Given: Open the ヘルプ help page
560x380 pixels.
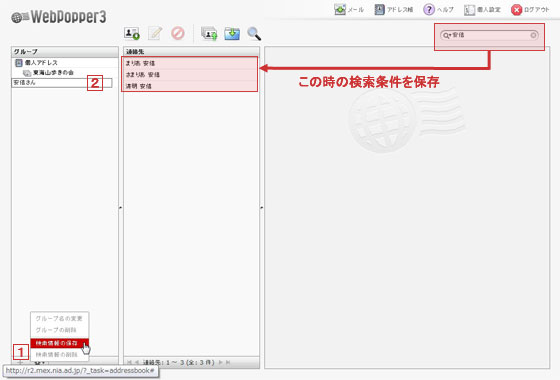Looking at the screenshot, I should coord(438,10).
